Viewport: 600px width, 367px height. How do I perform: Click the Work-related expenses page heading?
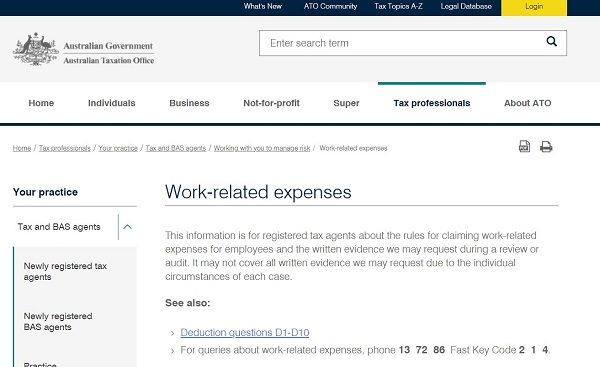[x=258, y=192]
